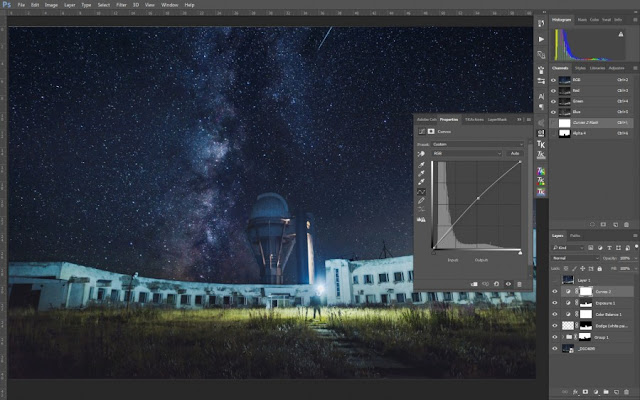Click view previous state icon in Properties
This screenshot has width=640, height=400.
(x=485, y=284)
